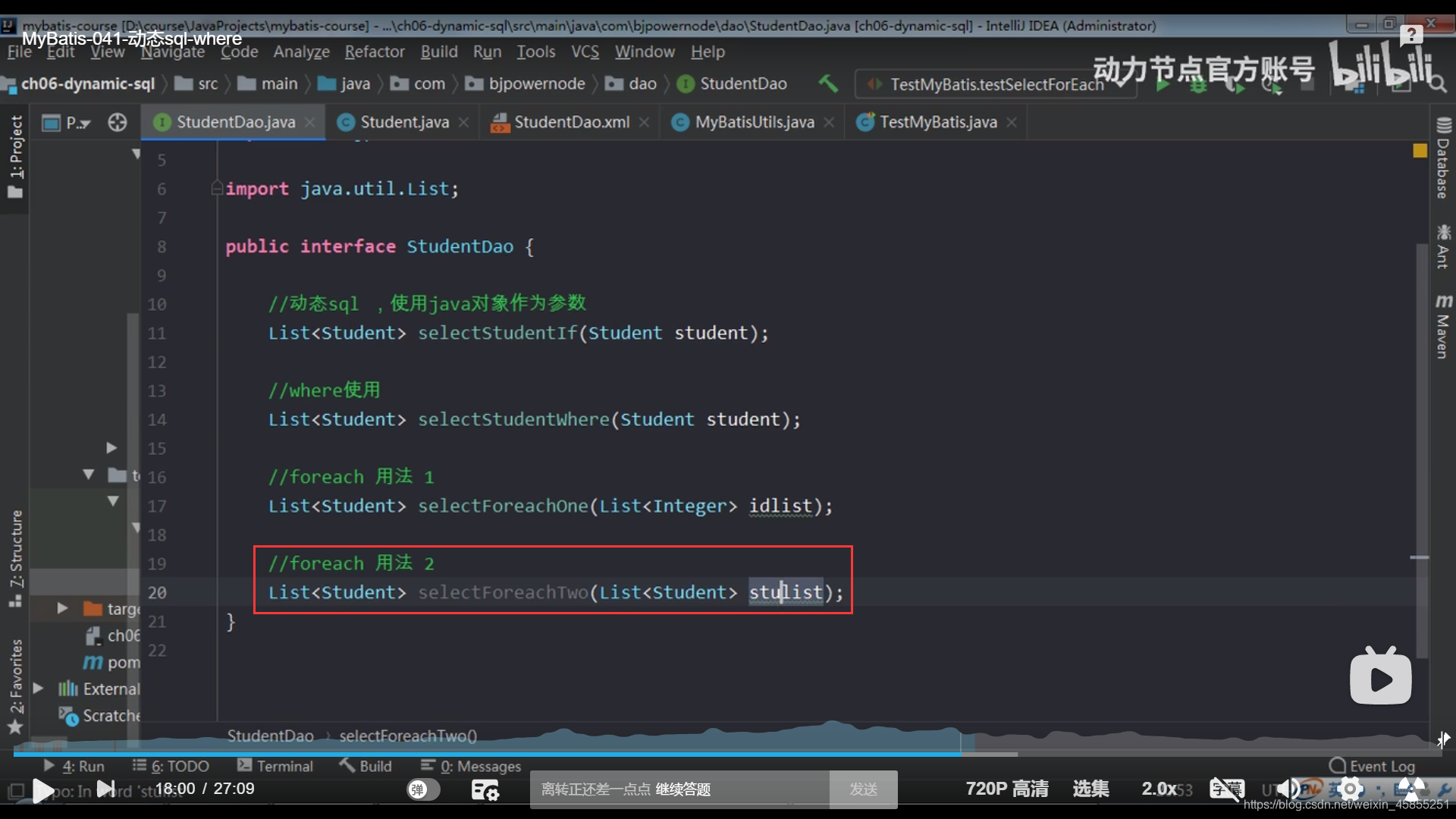Click the StudentDao interface icon in breadcrumb

[686, 83]
